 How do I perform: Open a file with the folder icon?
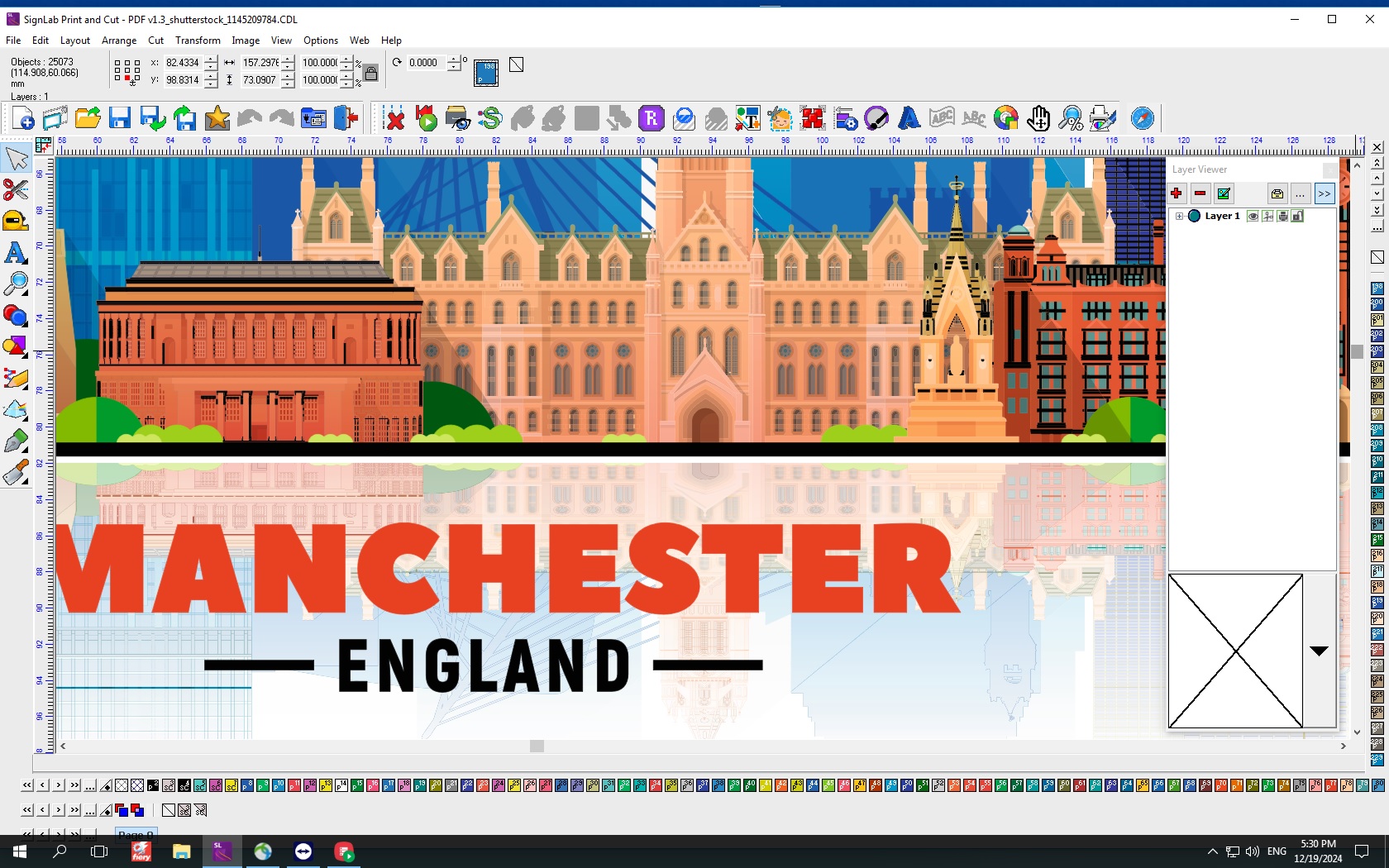pos(88,118)
